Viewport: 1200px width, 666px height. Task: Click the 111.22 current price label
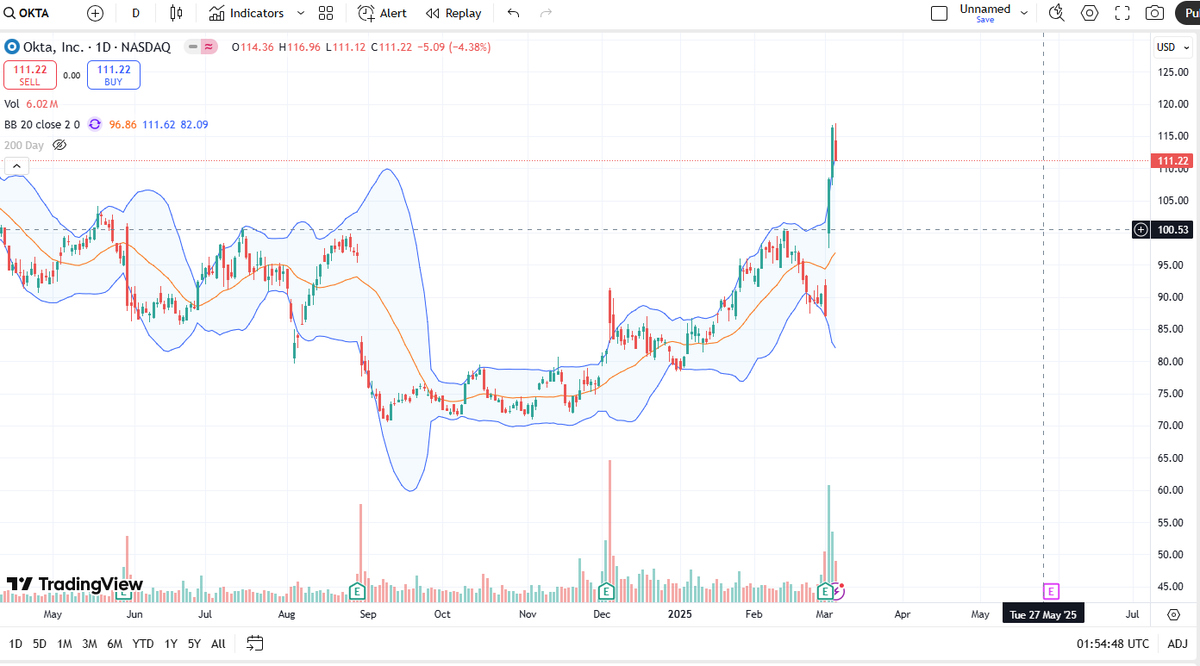pos(1172,161)
